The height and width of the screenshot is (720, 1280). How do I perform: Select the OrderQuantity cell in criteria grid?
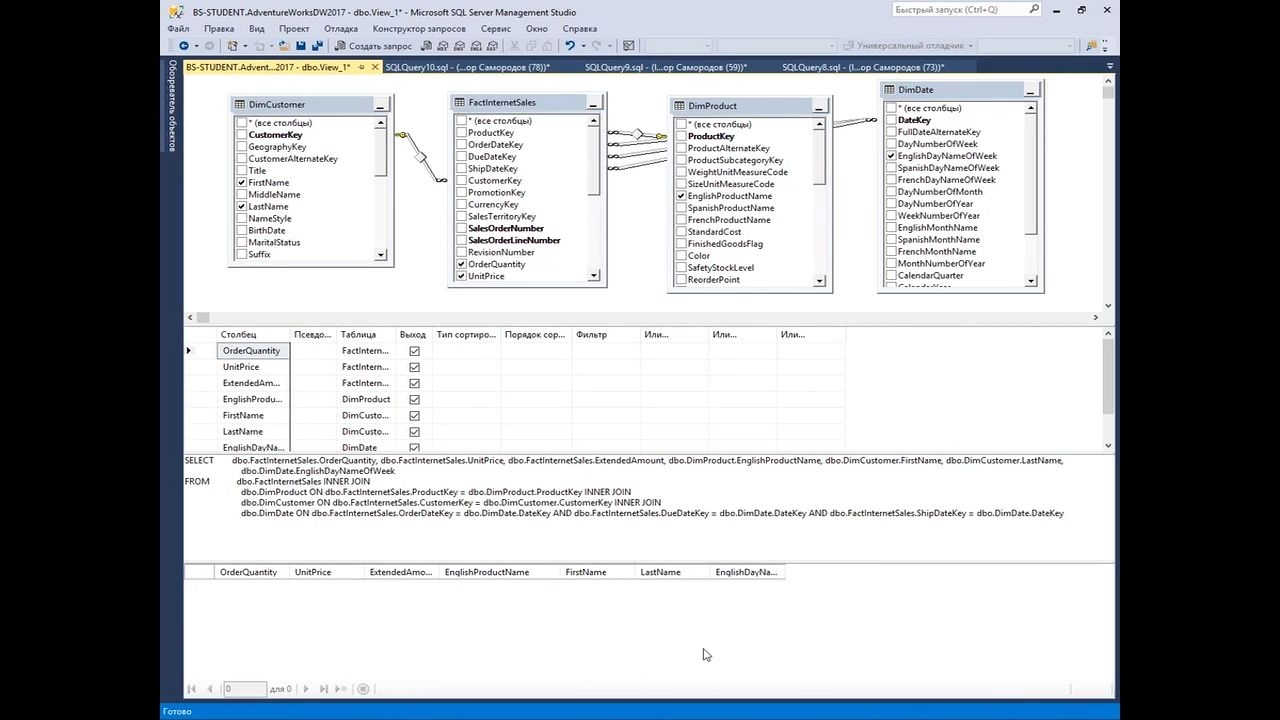pos(254,351)
